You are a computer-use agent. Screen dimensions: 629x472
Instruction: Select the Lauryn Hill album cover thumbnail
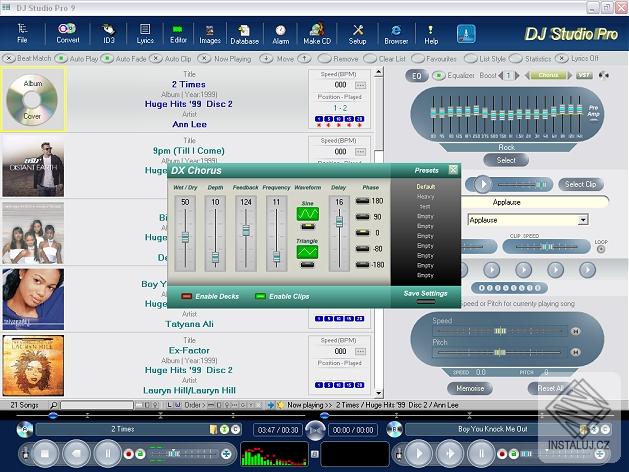(33, 365)
